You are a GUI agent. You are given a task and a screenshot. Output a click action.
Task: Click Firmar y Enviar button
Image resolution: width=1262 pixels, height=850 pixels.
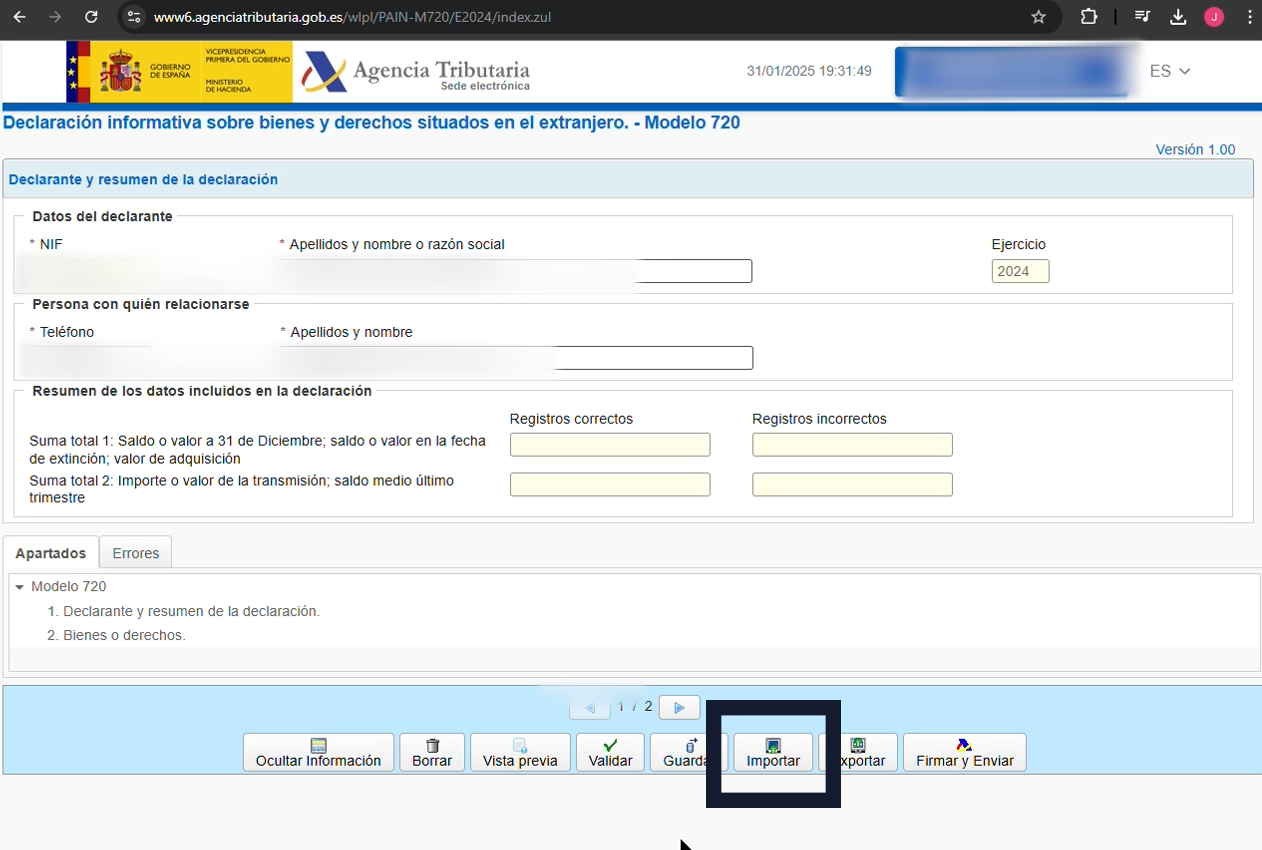tap(964, 752)
